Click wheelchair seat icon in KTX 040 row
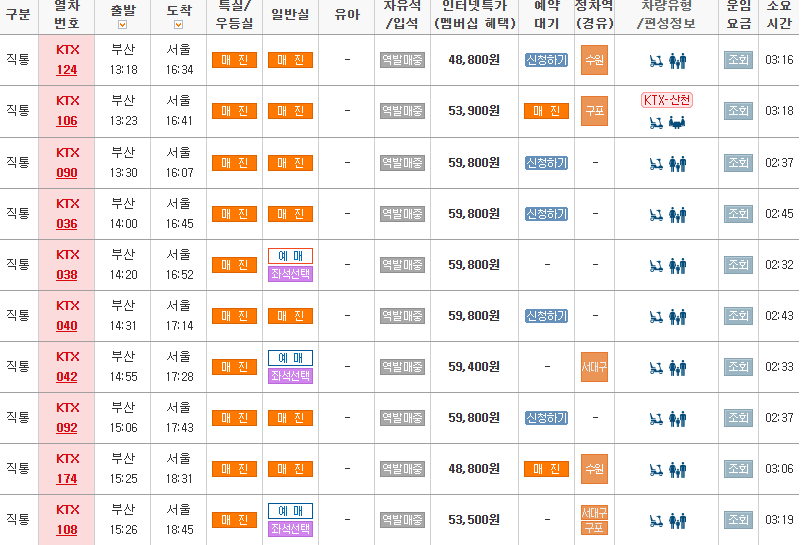The height and width of the screenshot is (545, 812). pyautogui.click(x=656, y=317)
